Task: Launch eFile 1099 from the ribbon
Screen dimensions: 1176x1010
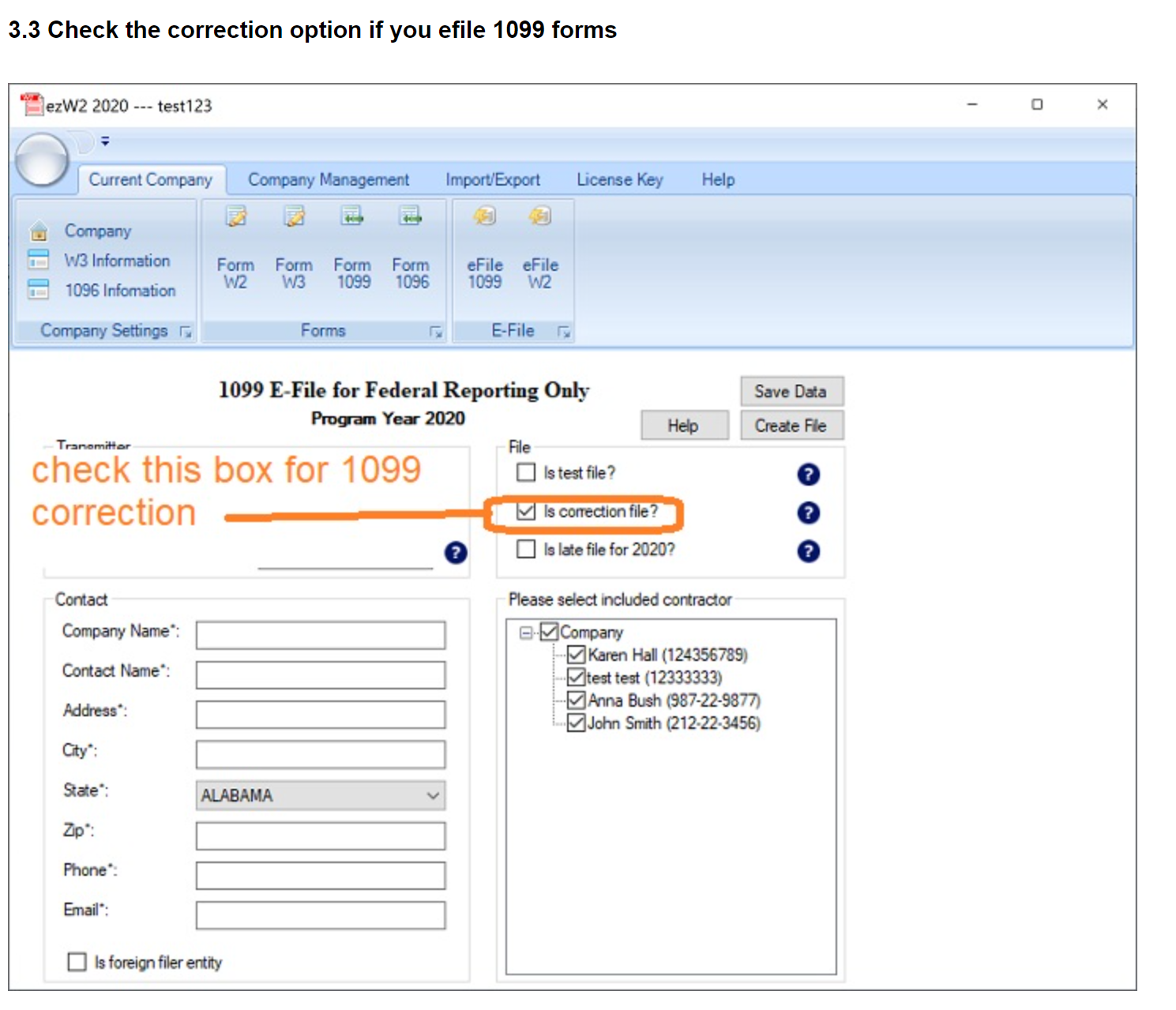Action: (x=484, y=216)
